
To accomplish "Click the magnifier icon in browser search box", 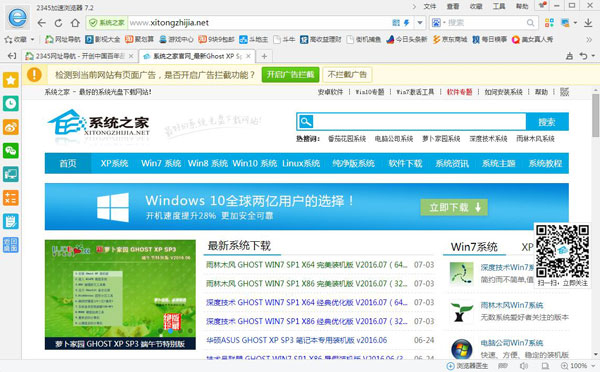I will (530, 23).
